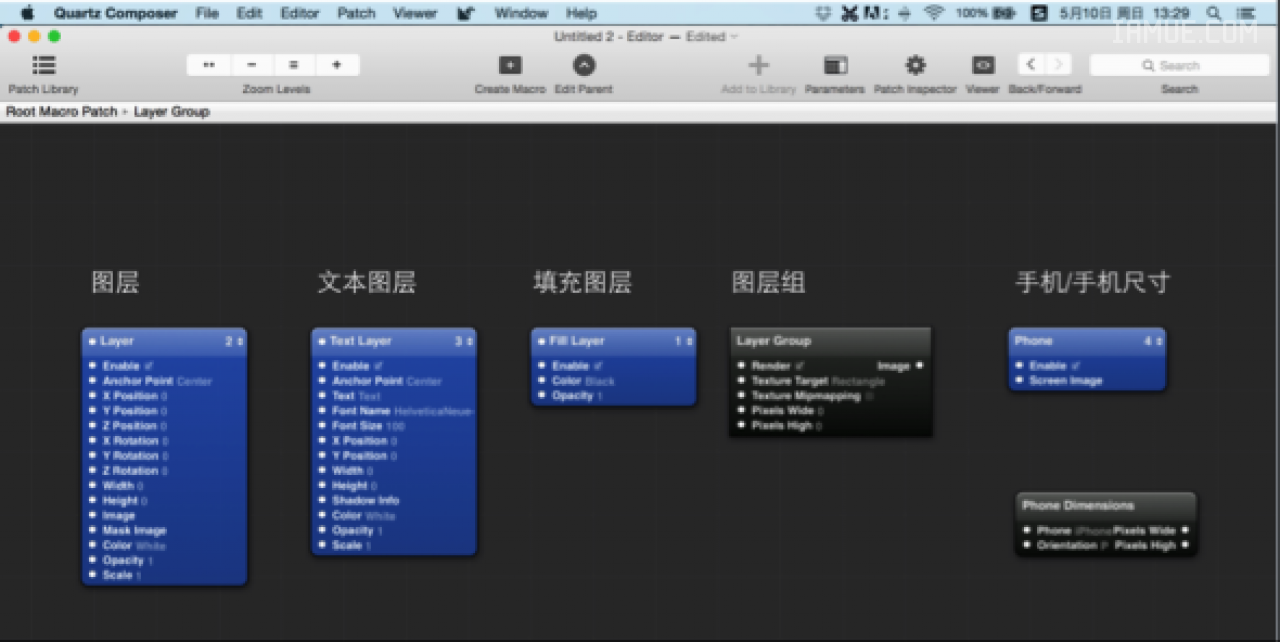Toggle Enable checkbox on the Text Layer patch
The width and height of the screenshot is (1280, 642).
(378, 366)
